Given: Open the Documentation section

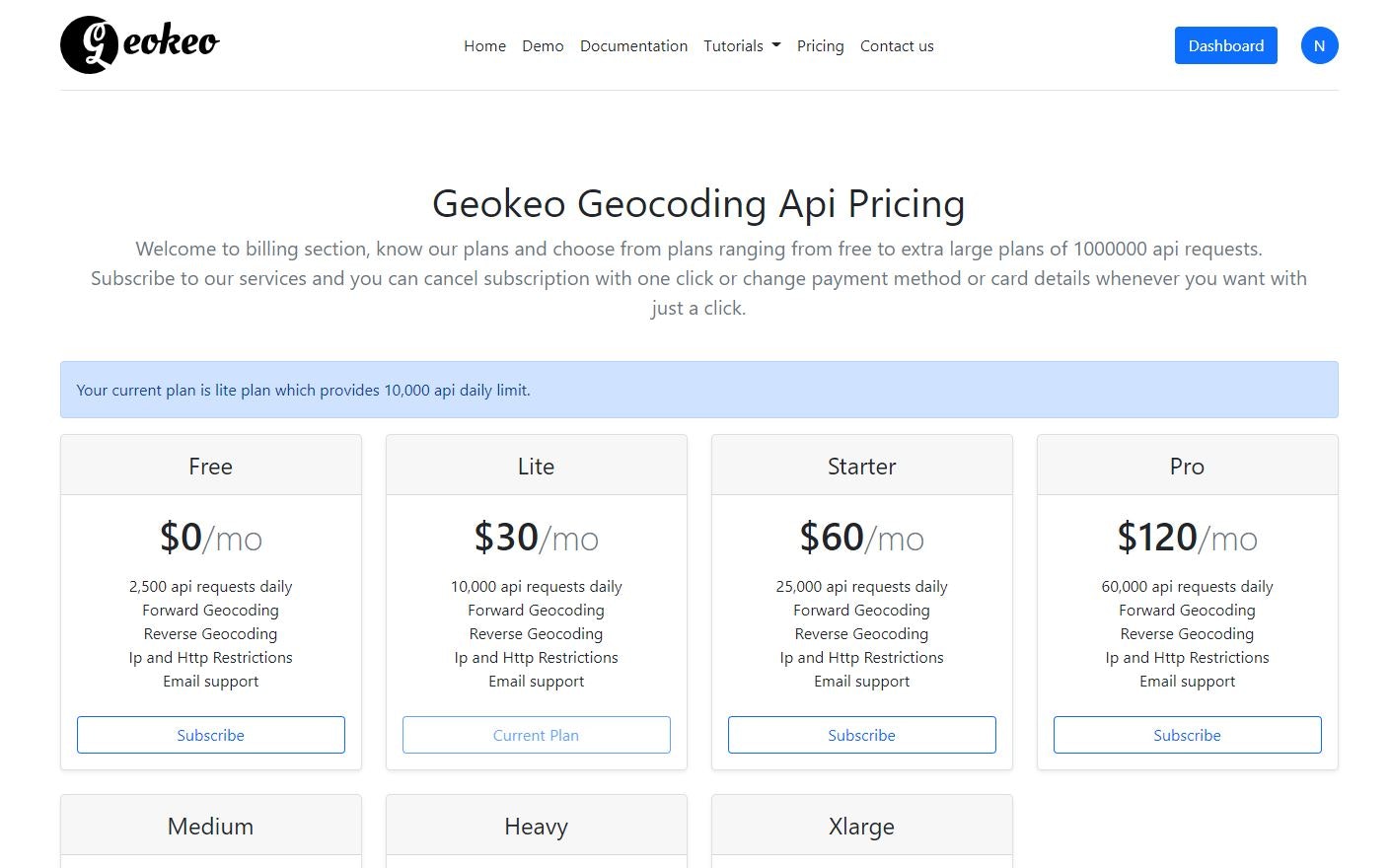Looking at the screenshot, I should tap(633, 46).
